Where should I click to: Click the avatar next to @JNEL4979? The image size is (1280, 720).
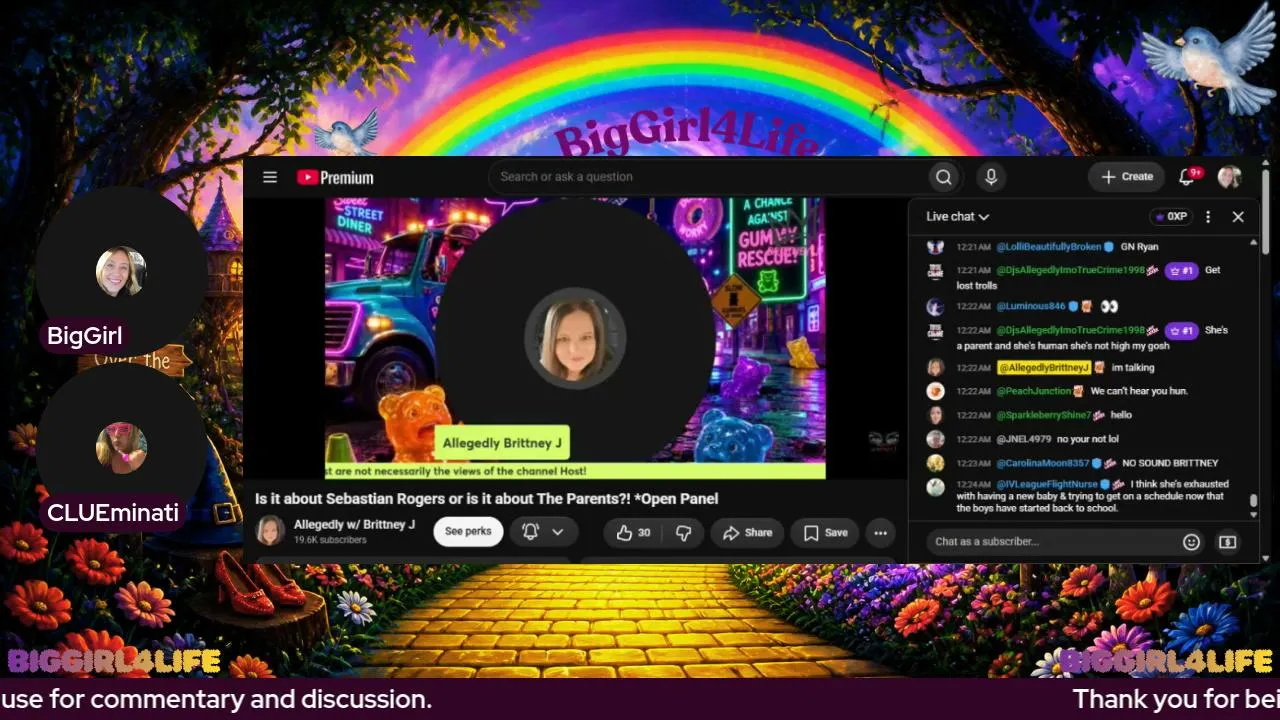(x=935, y=439)
